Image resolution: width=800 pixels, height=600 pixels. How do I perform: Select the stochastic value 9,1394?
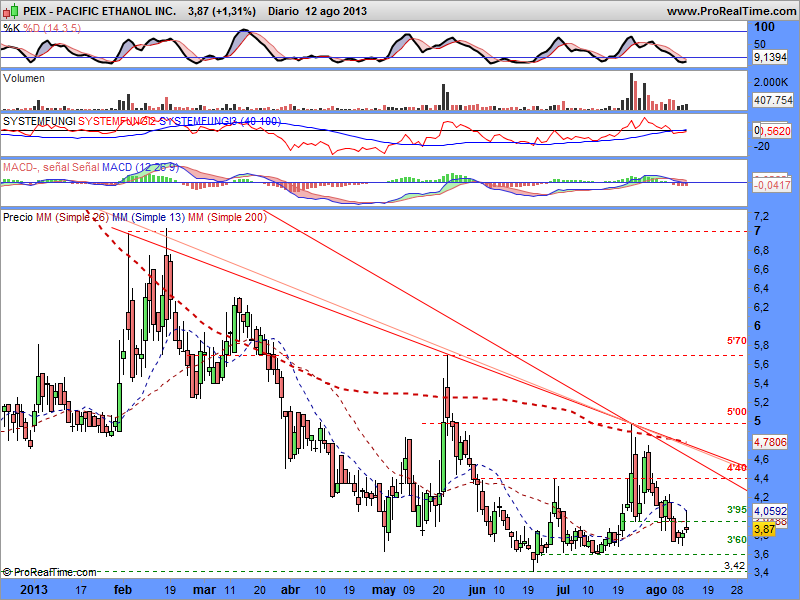770,58
